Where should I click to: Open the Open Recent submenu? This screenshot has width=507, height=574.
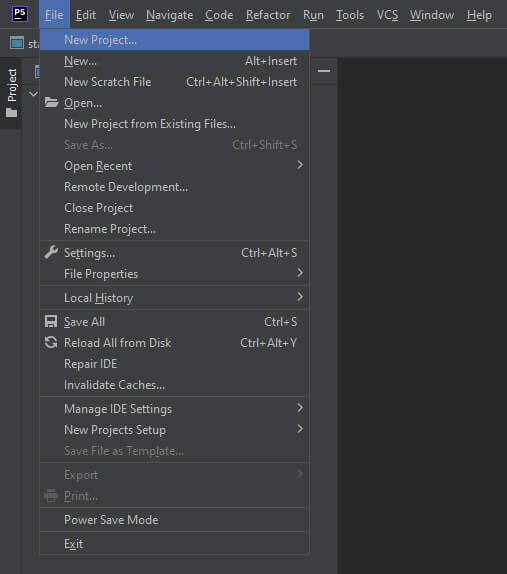pyautogui.click(x=174, y=166)
